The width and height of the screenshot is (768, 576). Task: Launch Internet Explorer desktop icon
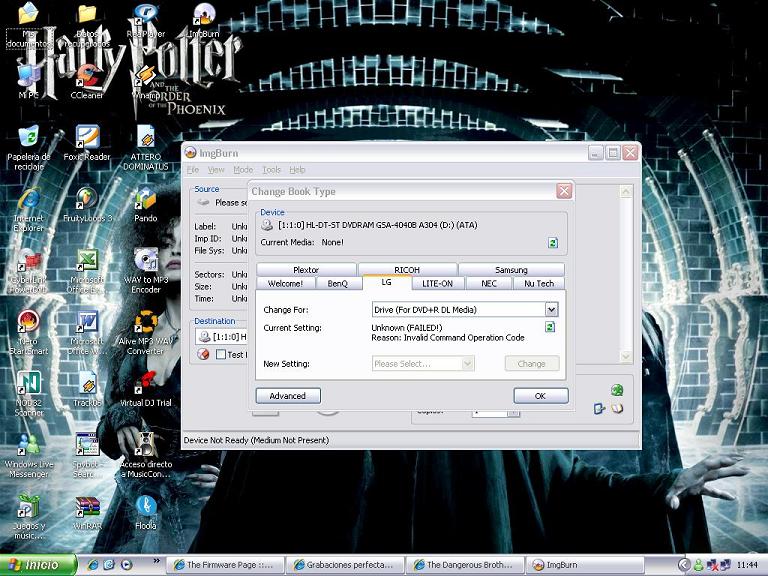pyautogui.click(x=28, y=210)
